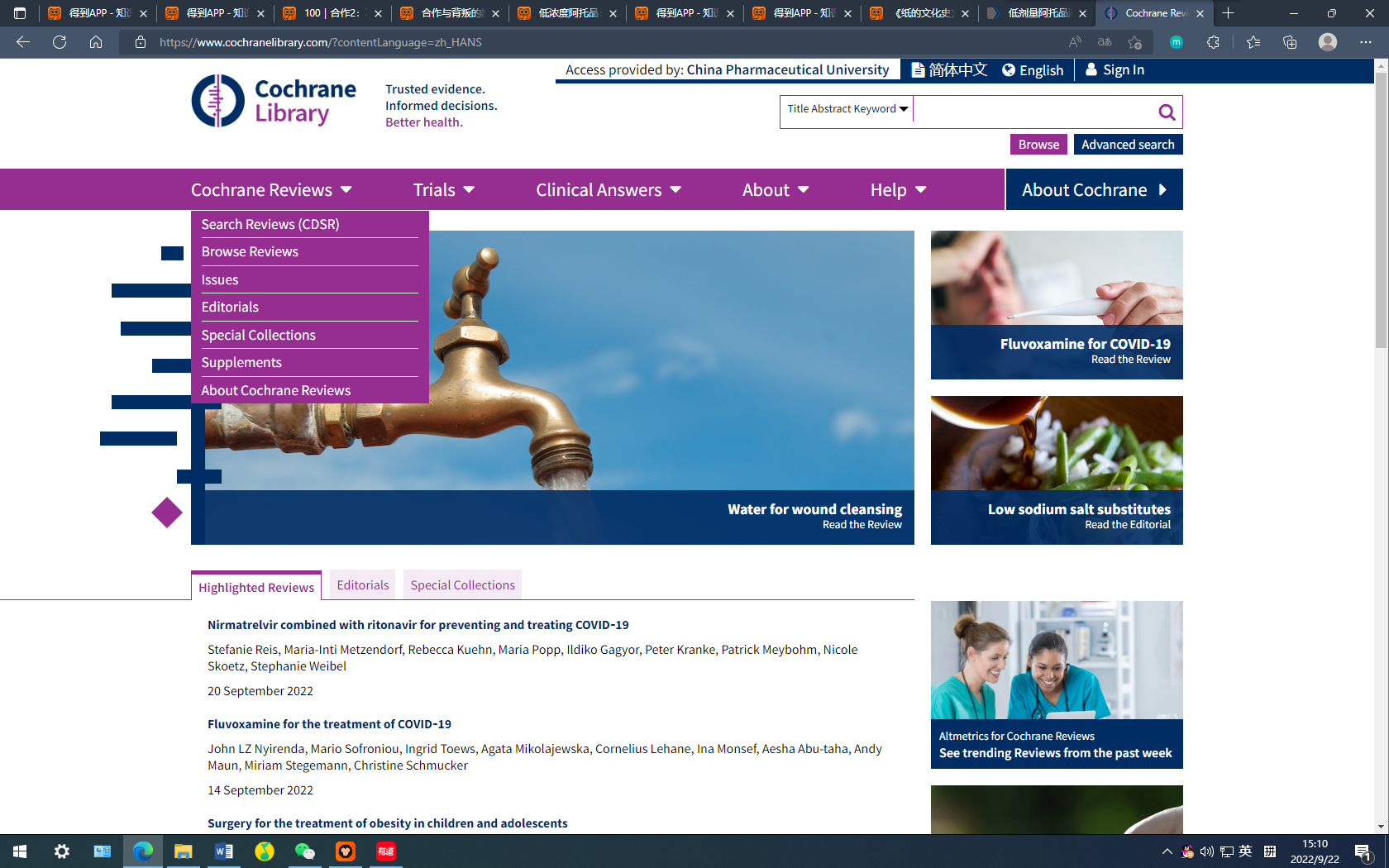Viewport: 1389px width, 868px height.
Task: Expand the Clinical Answers dropdown menu
Action: (x=608, y=190)
